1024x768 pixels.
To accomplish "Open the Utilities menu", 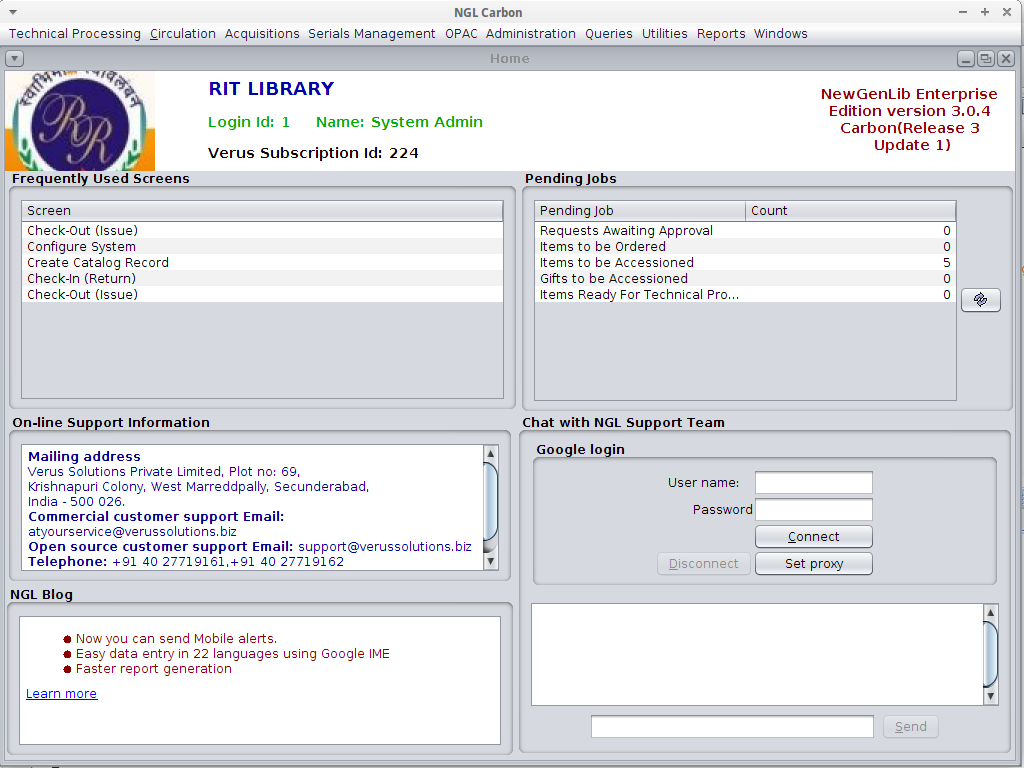I will [x=665, y=33].
